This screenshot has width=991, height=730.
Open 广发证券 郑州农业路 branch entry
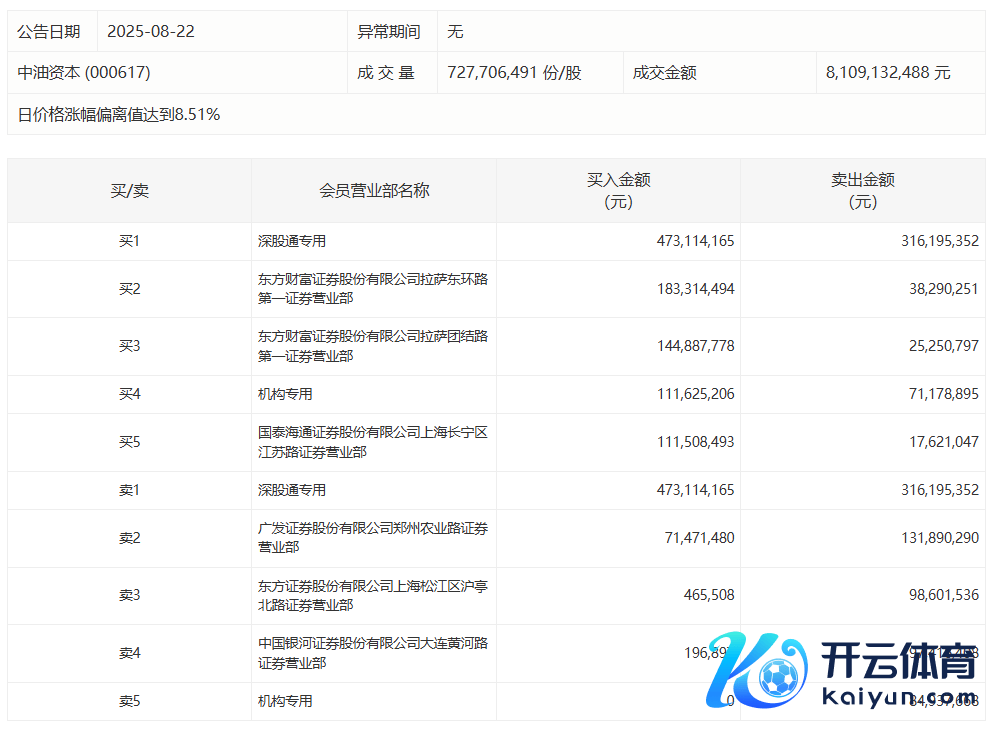372,538
